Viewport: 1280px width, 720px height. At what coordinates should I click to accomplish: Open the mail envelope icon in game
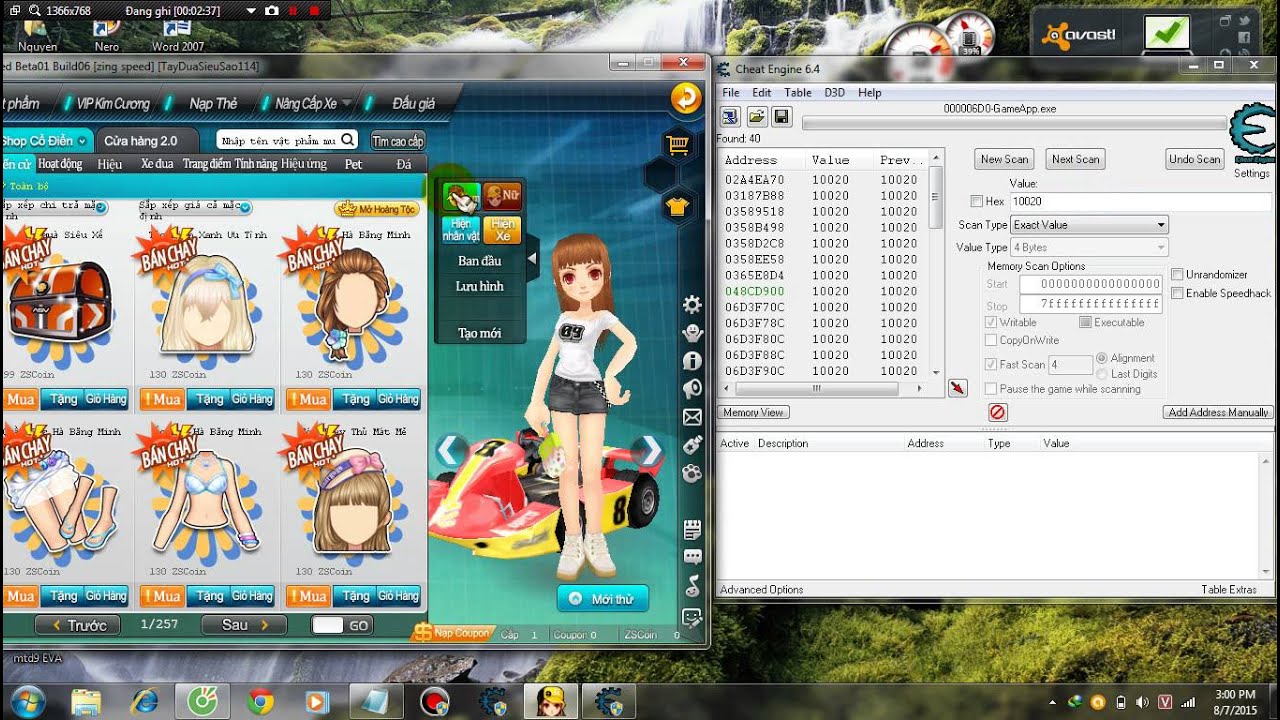click(691, 417)
